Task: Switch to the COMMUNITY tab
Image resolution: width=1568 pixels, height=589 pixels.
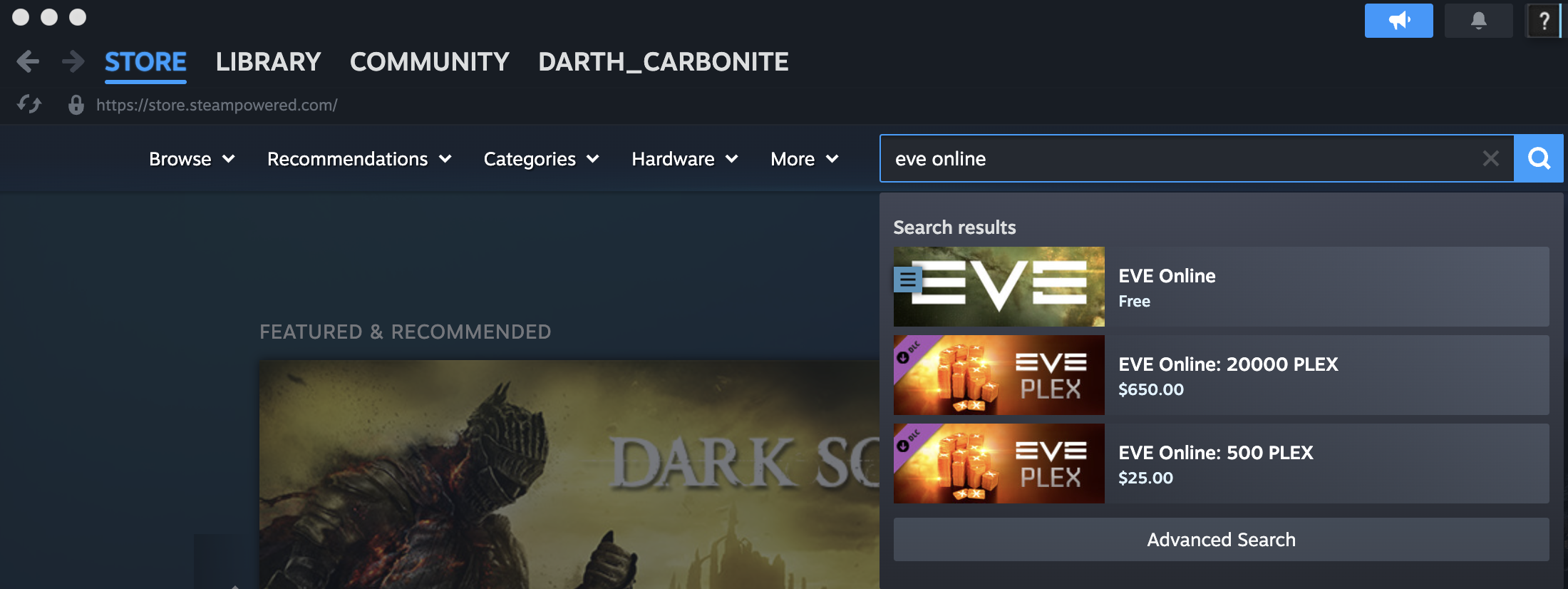Action: coord(429,62)
